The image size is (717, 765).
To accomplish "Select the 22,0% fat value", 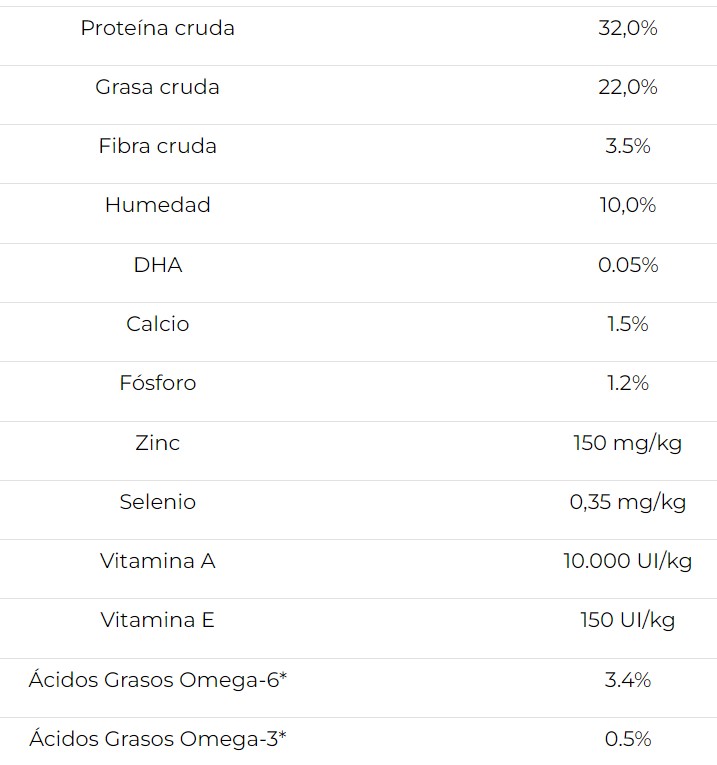I will click(627, 87).
